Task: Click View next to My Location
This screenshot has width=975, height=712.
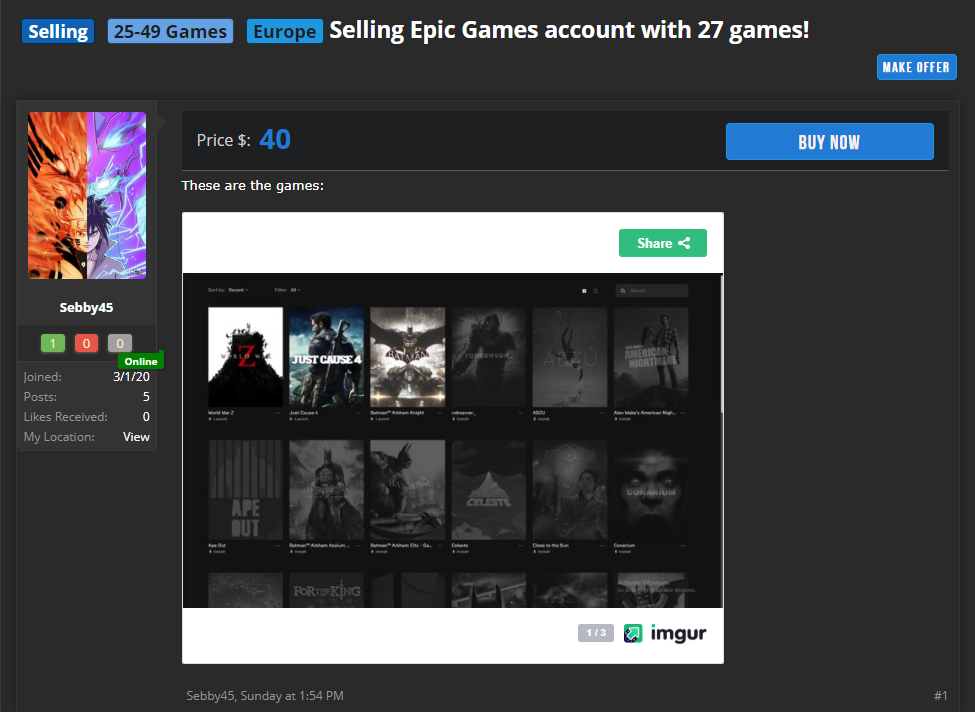Action: [x=136, y=437]
